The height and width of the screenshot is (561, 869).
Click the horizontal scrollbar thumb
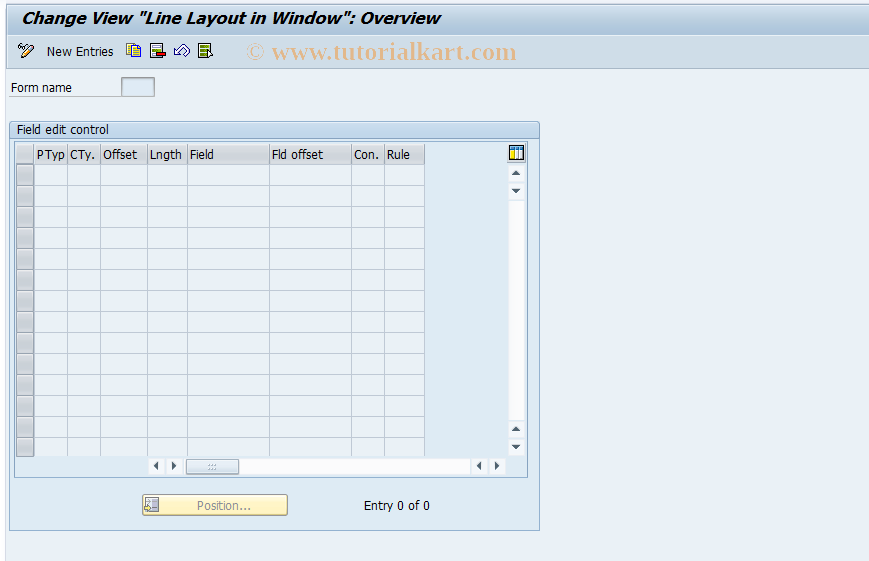tap(212, 467)
